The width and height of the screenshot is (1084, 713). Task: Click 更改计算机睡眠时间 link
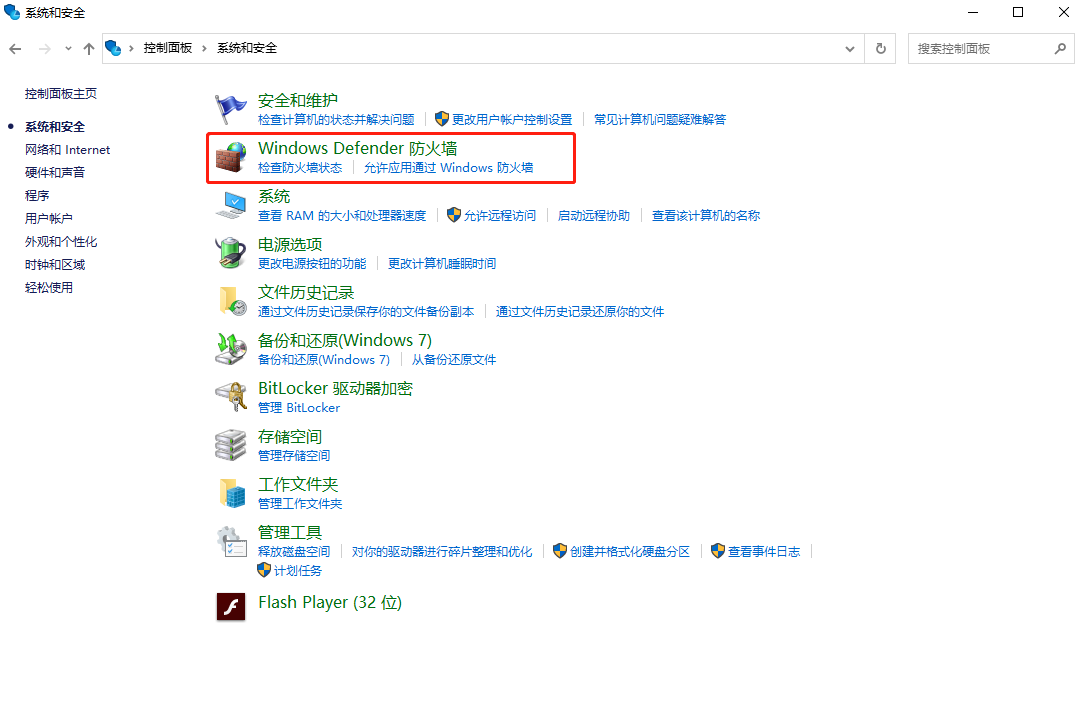click(x=442, y=263)
